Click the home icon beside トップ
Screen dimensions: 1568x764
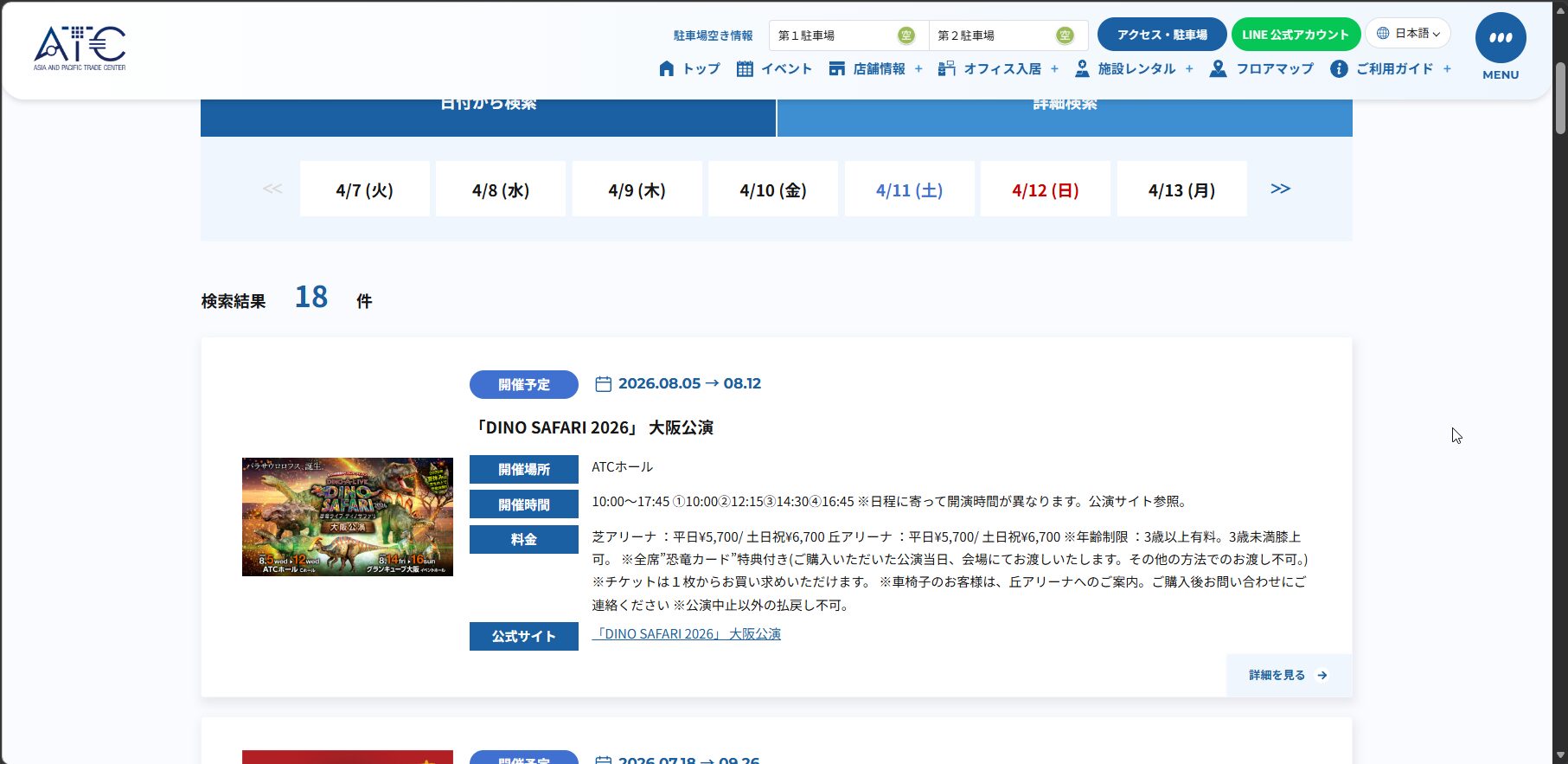click(666, 68)
